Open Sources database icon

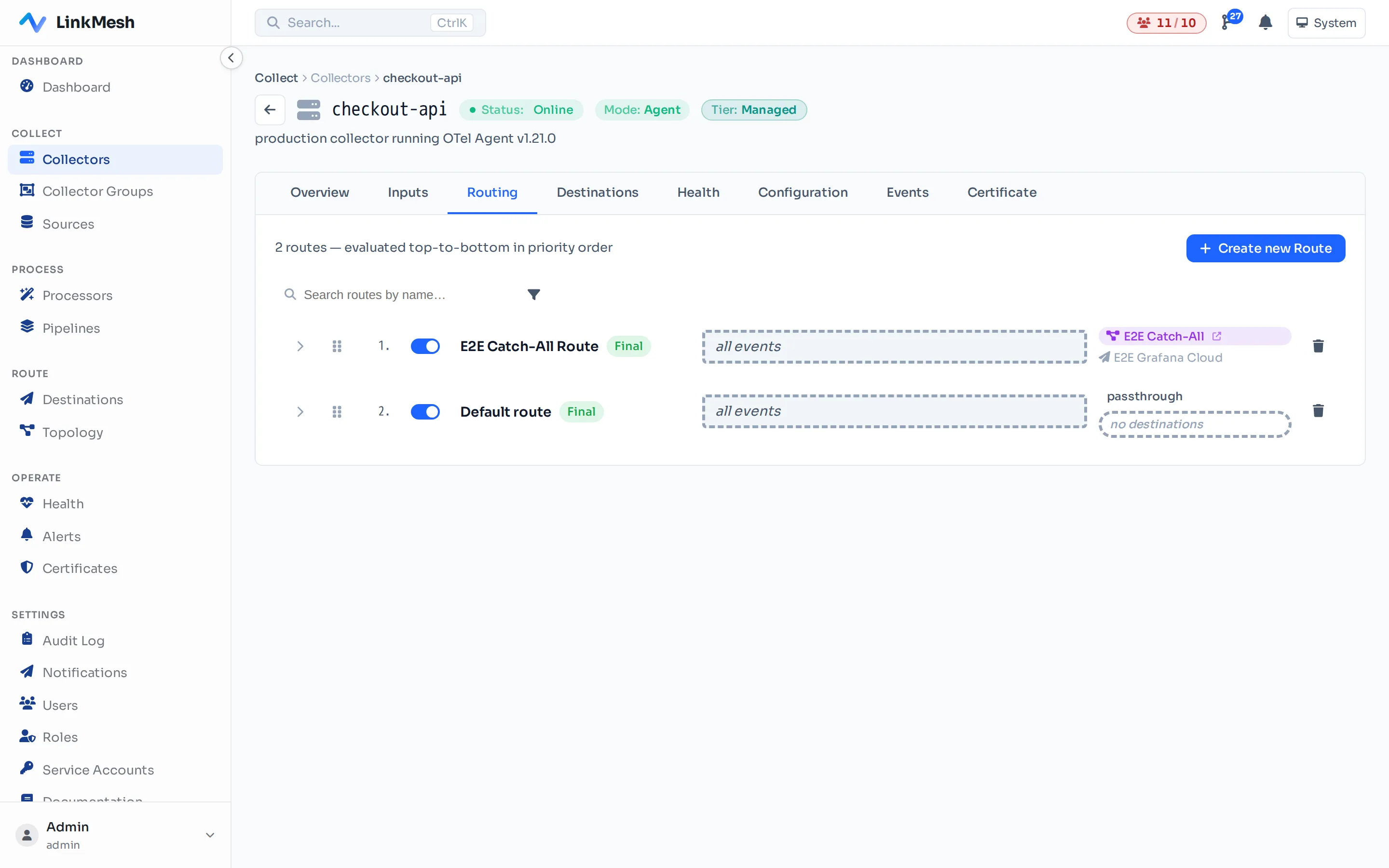(27, 223)
